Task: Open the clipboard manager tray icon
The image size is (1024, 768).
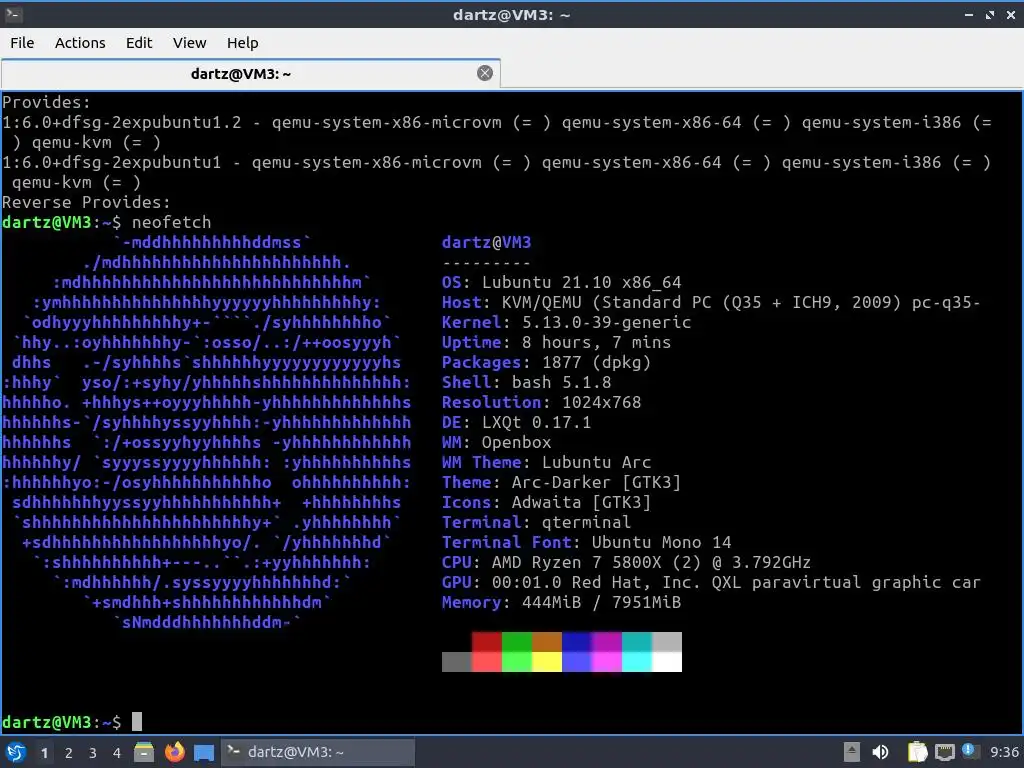Action: (x=918, y=752)
